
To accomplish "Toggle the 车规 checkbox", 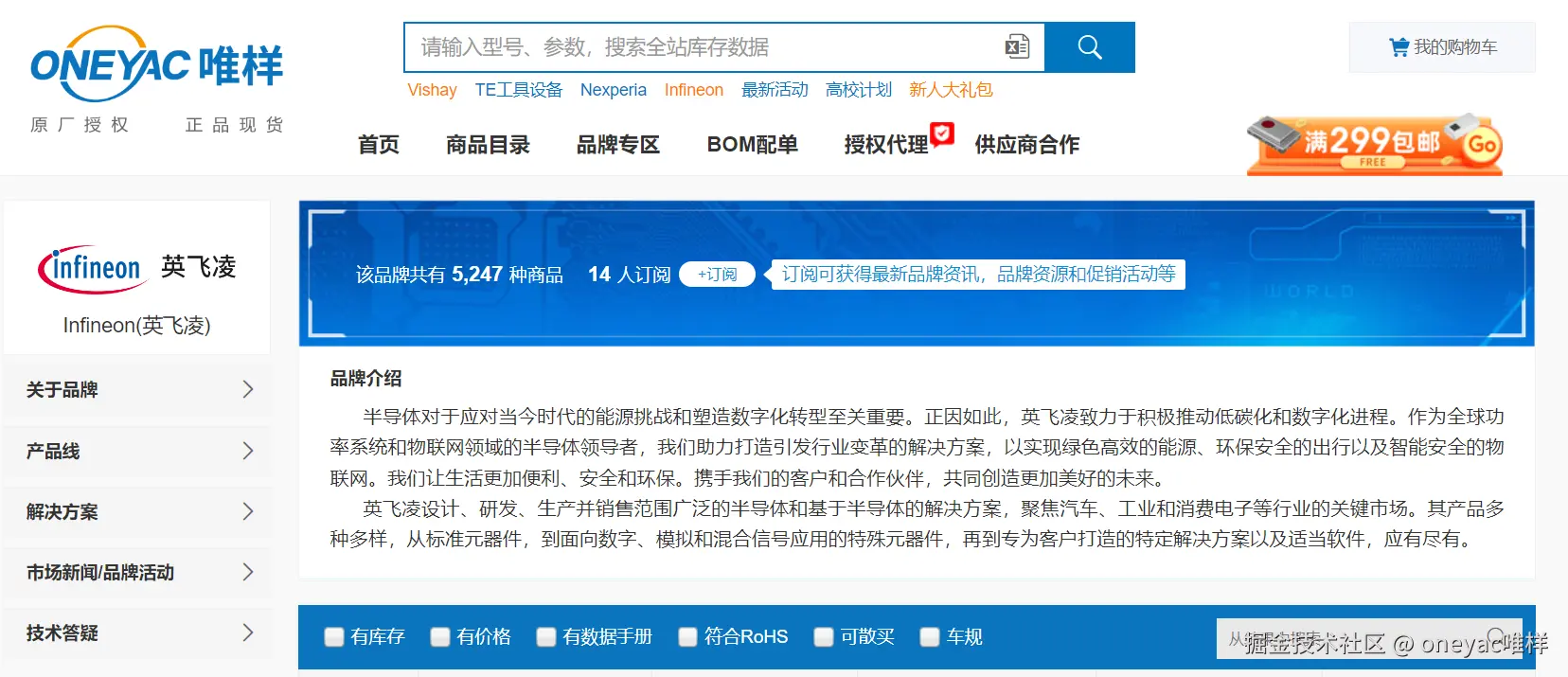I will 930,637.
